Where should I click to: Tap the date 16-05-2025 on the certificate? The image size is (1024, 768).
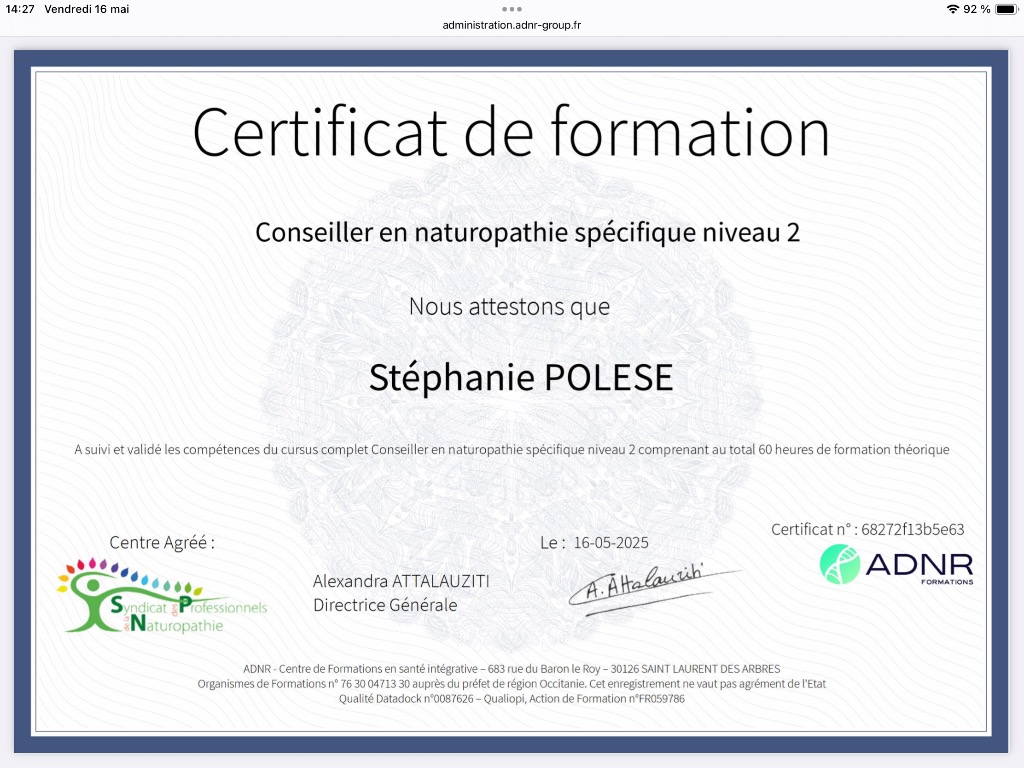click(x=610, y=542)
